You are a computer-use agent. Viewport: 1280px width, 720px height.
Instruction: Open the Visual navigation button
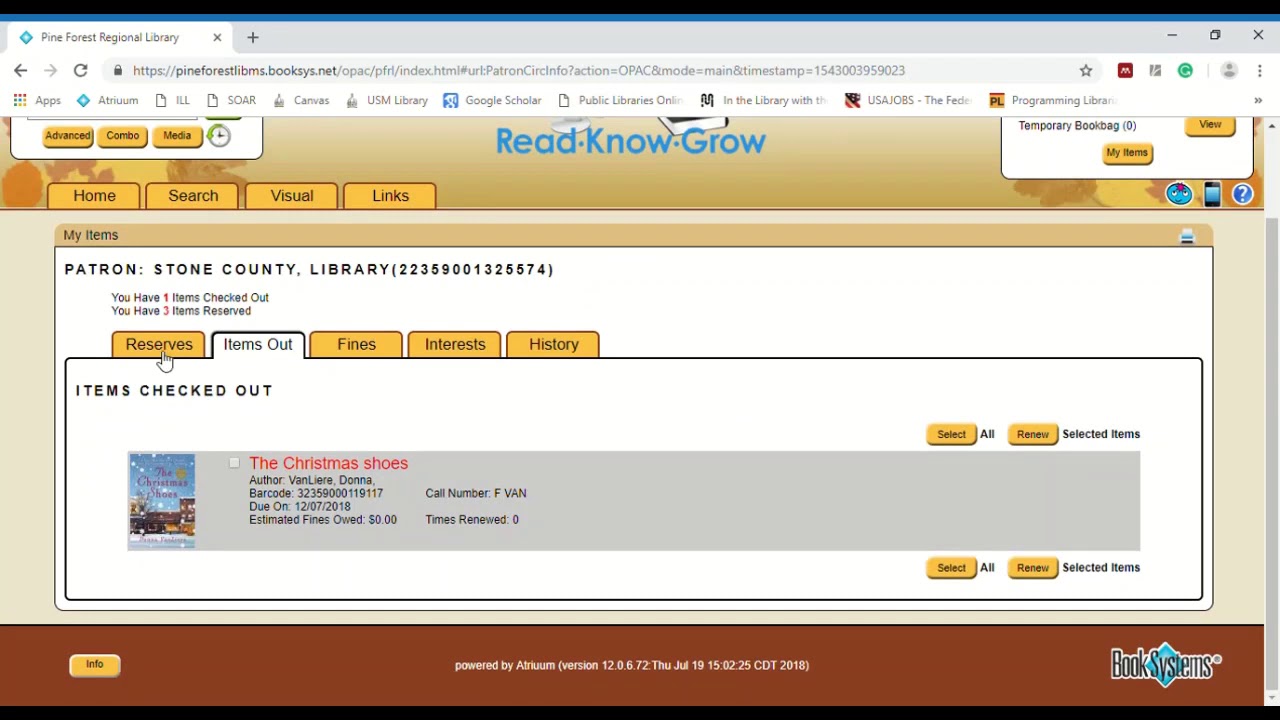(292, 196)
